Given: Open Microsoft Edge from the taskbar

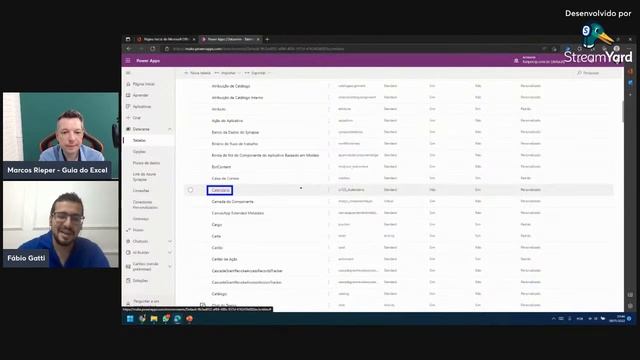Looking at the screenshot, I should (178, 319).
